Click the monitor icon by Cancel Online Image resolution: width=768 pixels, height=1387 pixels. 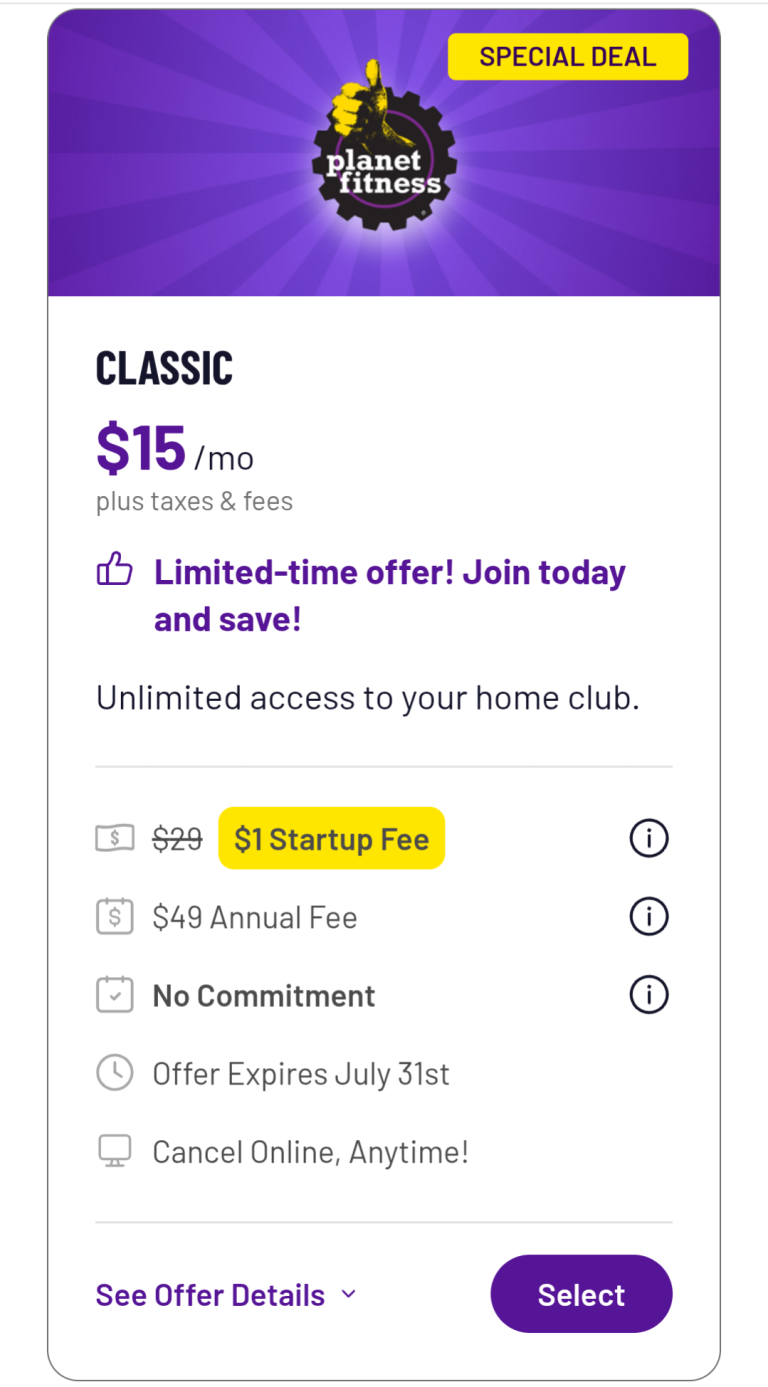click(x=115, y=1152)
